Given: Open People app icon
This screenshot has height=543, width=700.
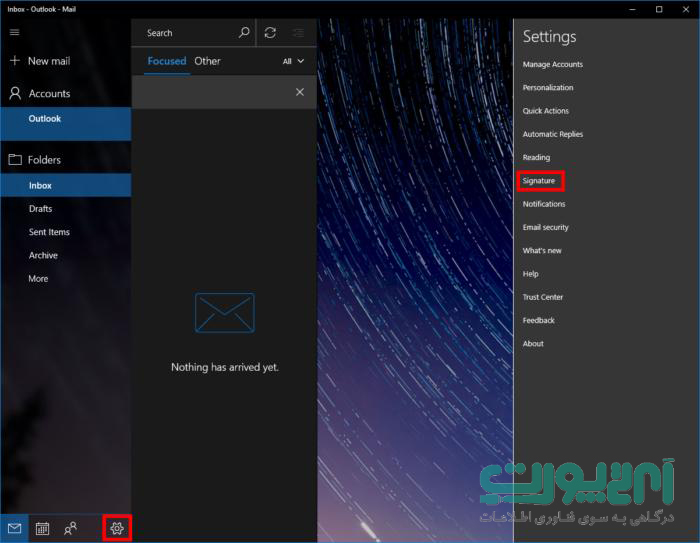Looking at the screenshot, I should 70,528.
